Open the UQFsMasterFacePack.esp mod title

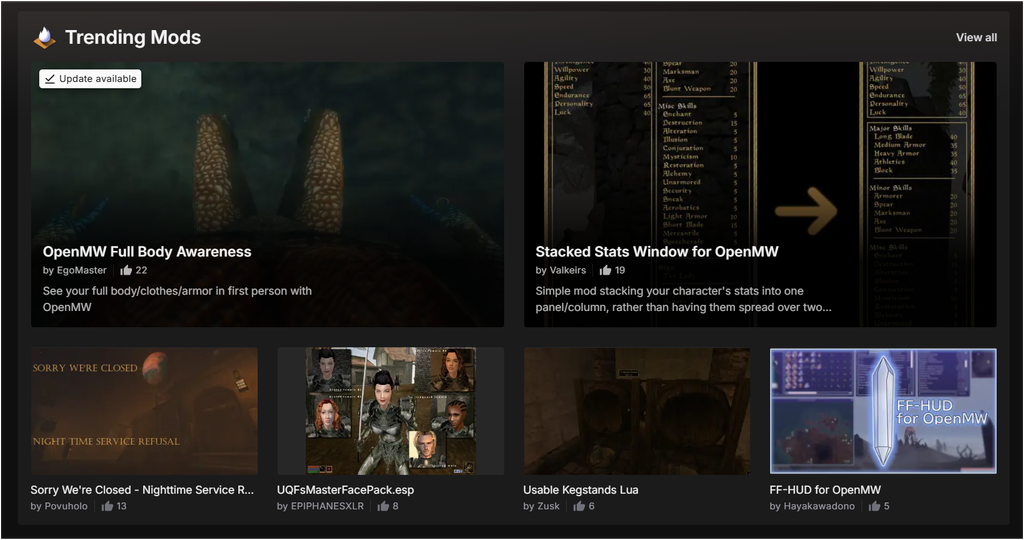tap(345, 490)
